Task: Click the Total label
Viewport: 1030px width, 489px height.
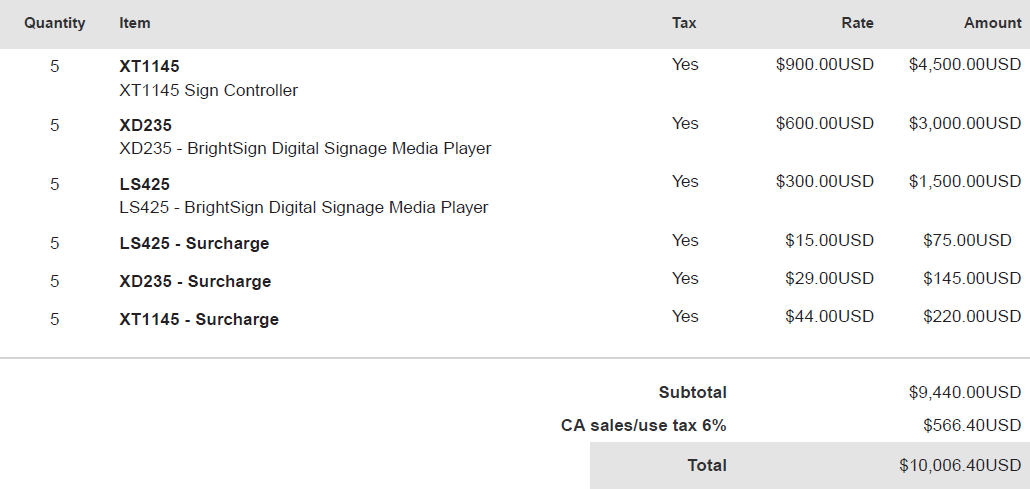Action: tap(706, 465)
